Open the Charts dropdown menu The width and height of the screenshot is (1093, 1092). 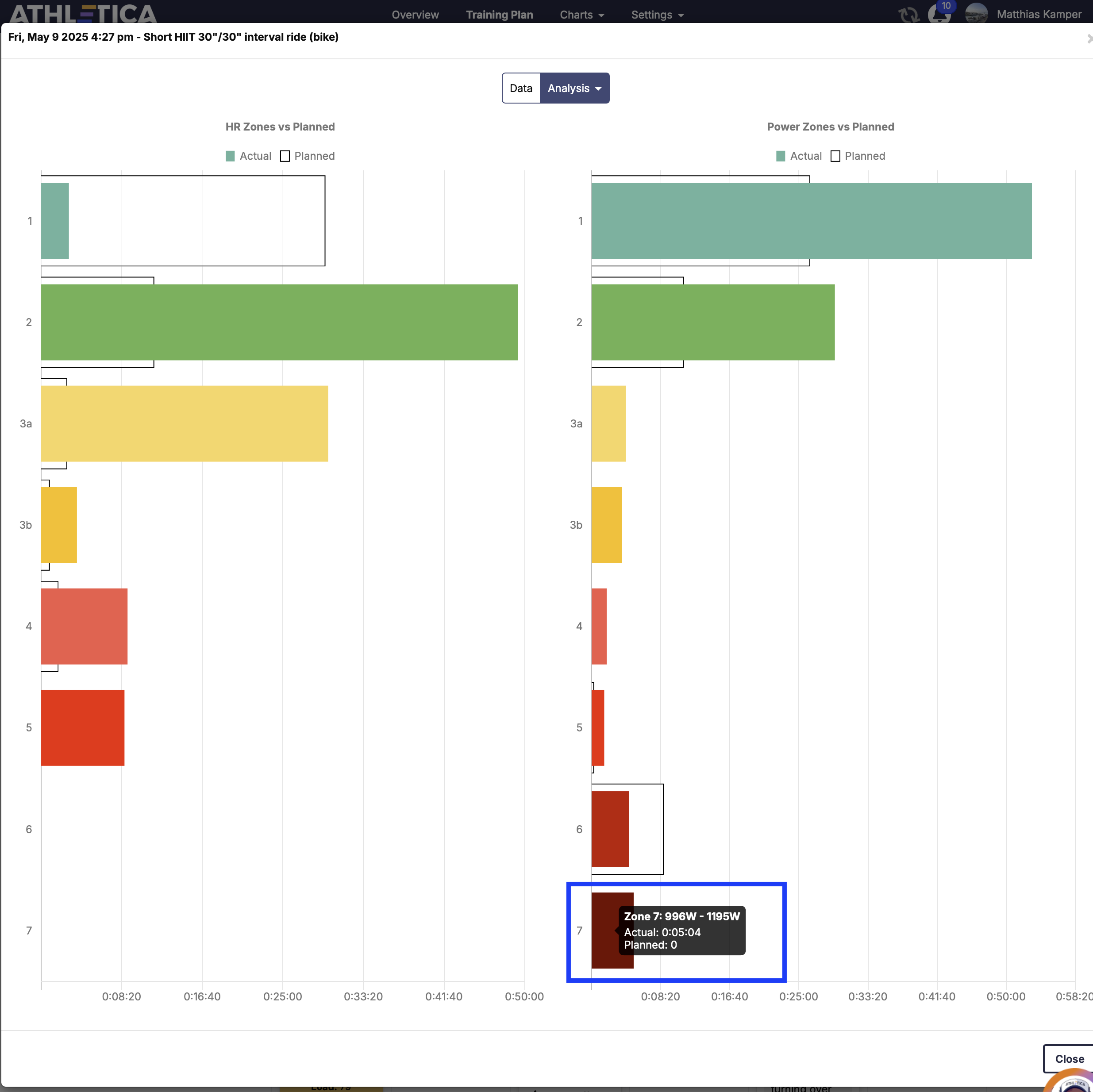pos(581,15)
